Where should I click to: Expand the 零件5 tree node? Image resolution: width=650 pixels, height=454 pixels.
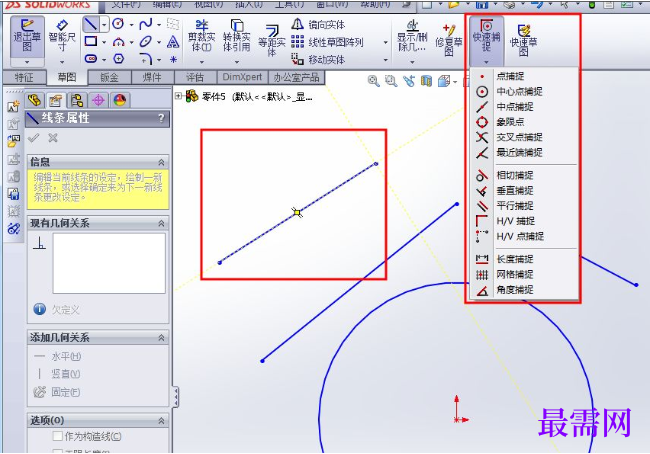point(178,96)
